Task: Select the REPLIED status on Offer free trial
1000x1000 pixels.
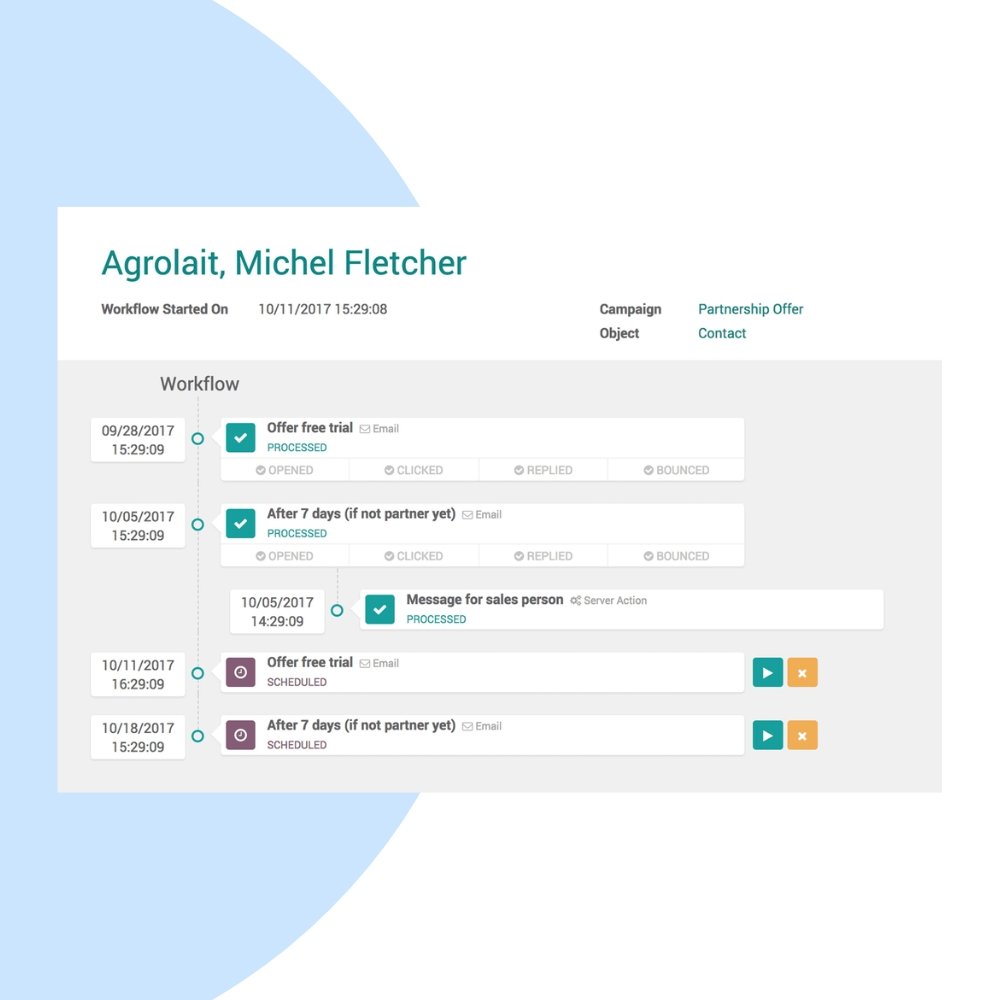Action: [542, 470]
